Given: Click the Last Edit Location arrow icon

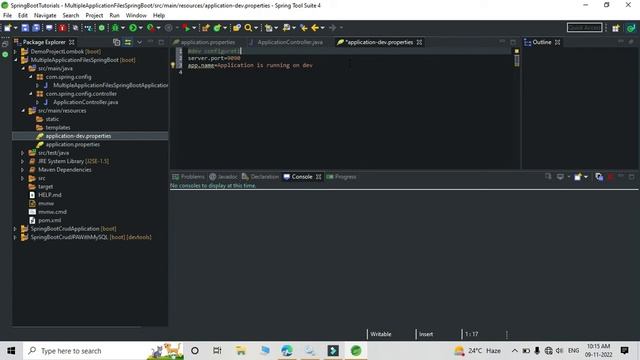Looking at the screenshot, I should coord(304,28).
